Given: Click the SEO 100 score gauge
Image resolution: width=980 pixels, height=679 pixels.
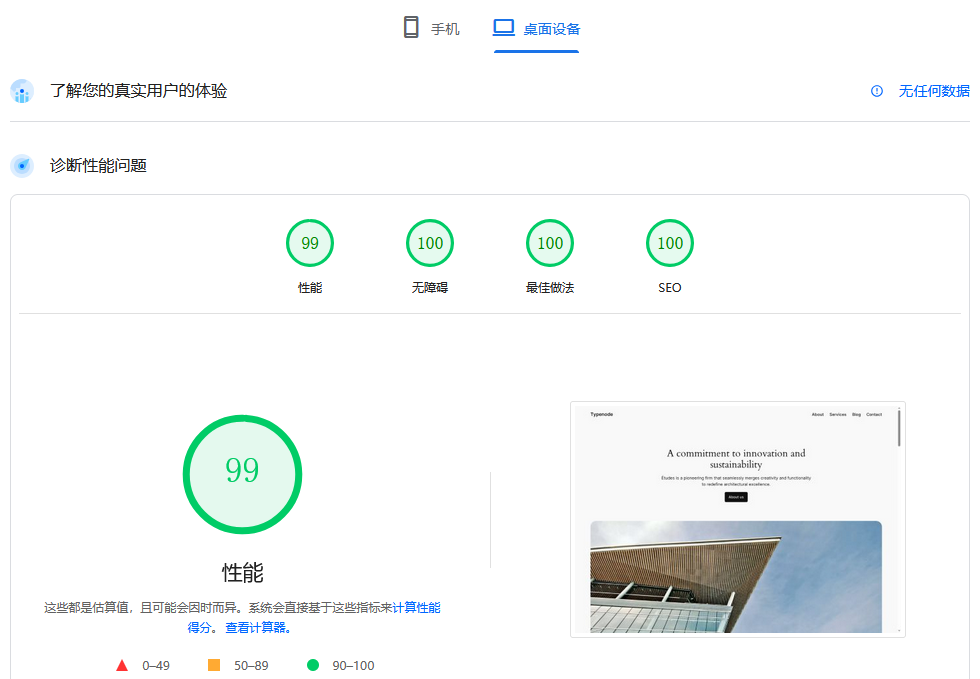Looking at the screenshot, I should (670, 243).
